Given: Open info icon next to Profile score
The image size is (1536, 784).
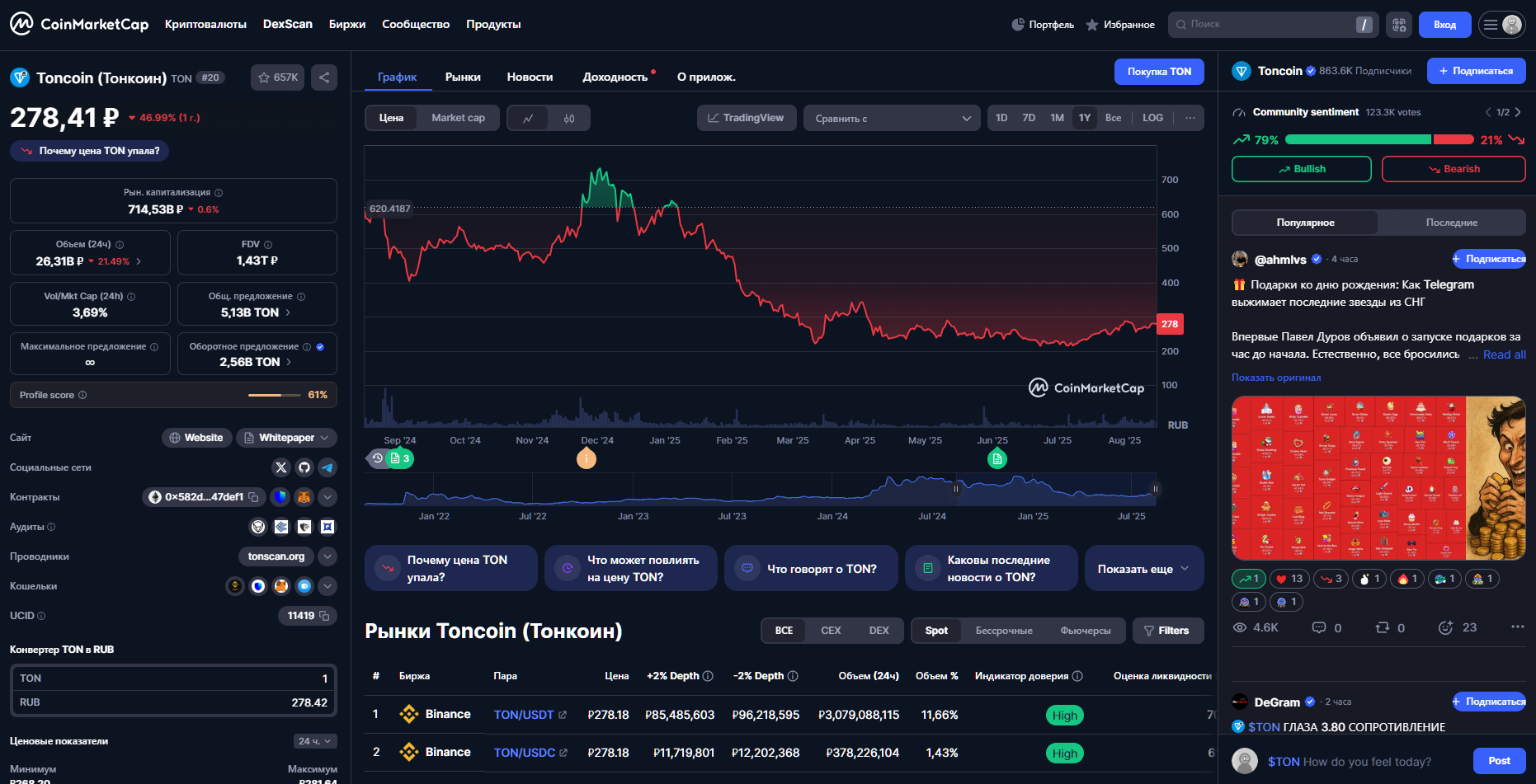Looking at the screenshot, I should click(82, 395).
